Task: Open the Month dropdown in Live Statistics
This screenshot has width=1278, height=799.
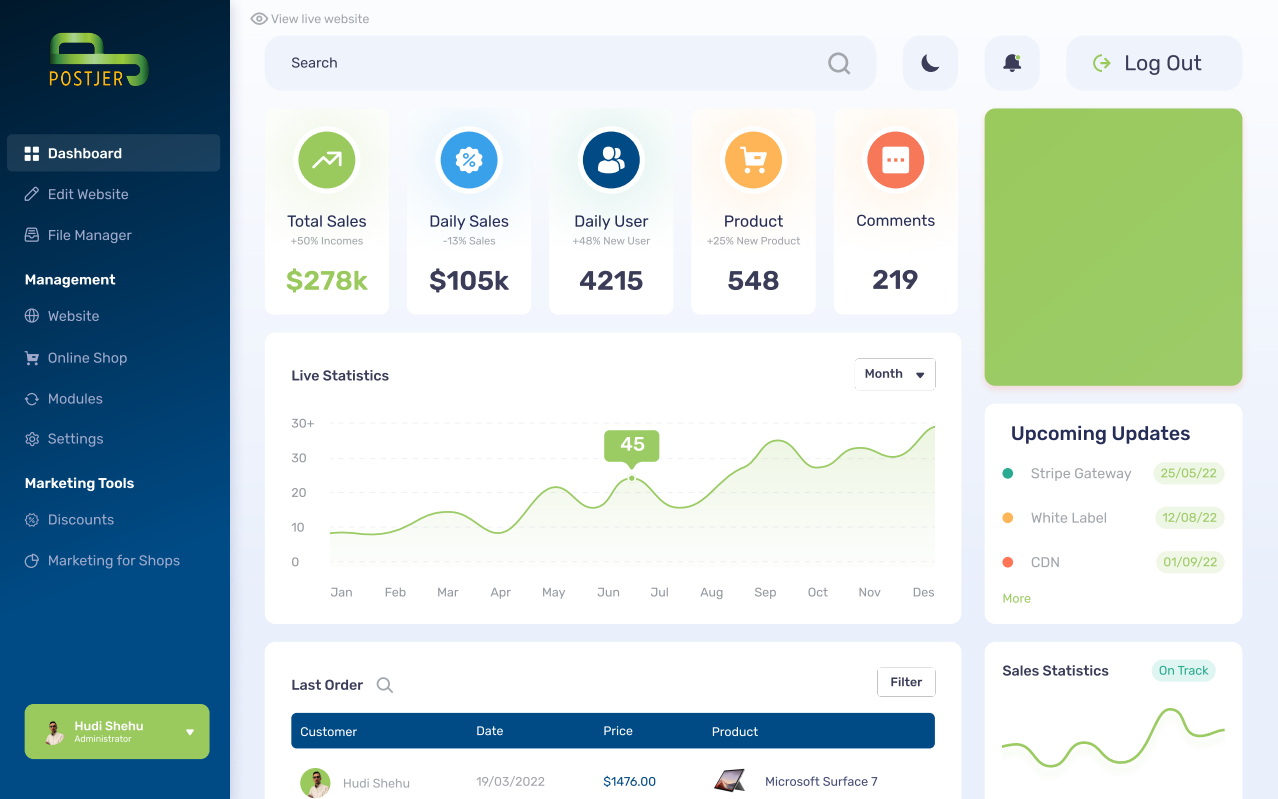Action: pyautogui.click(x=895, y=374)
